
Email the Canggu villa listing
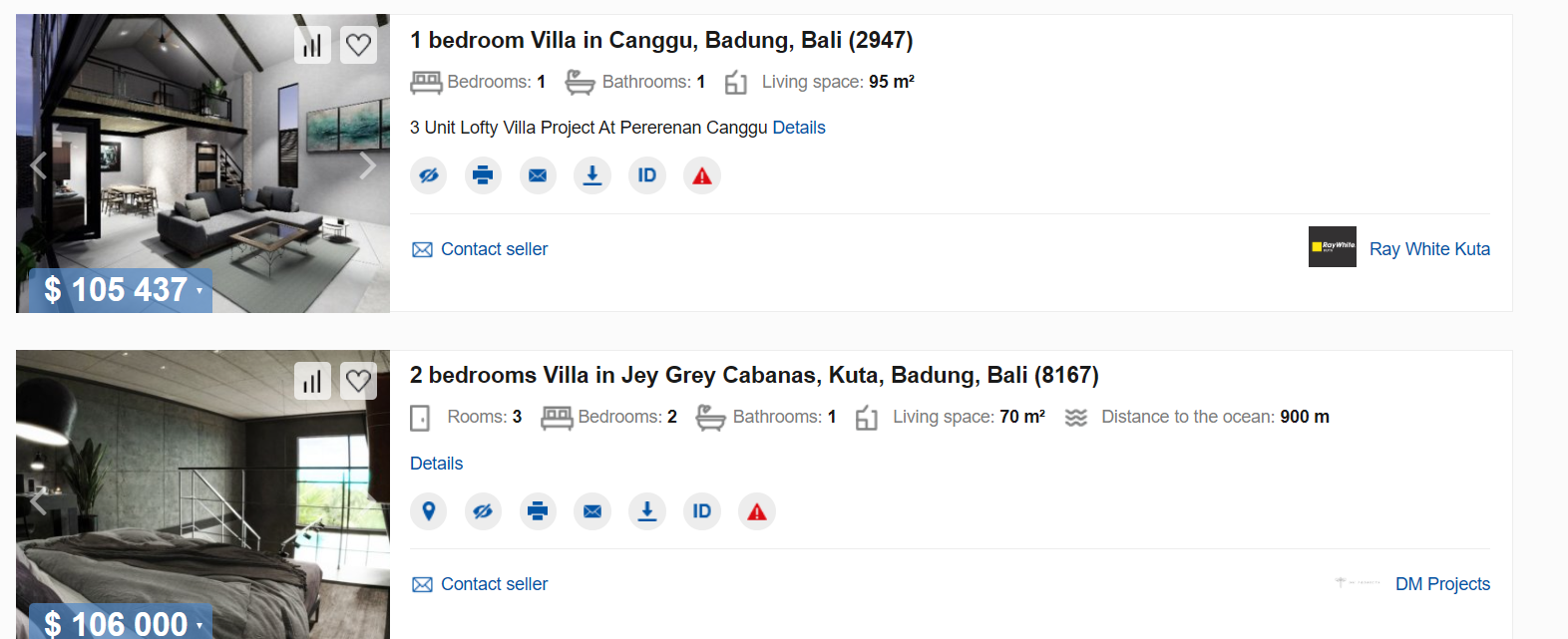(x=538, y=175)
